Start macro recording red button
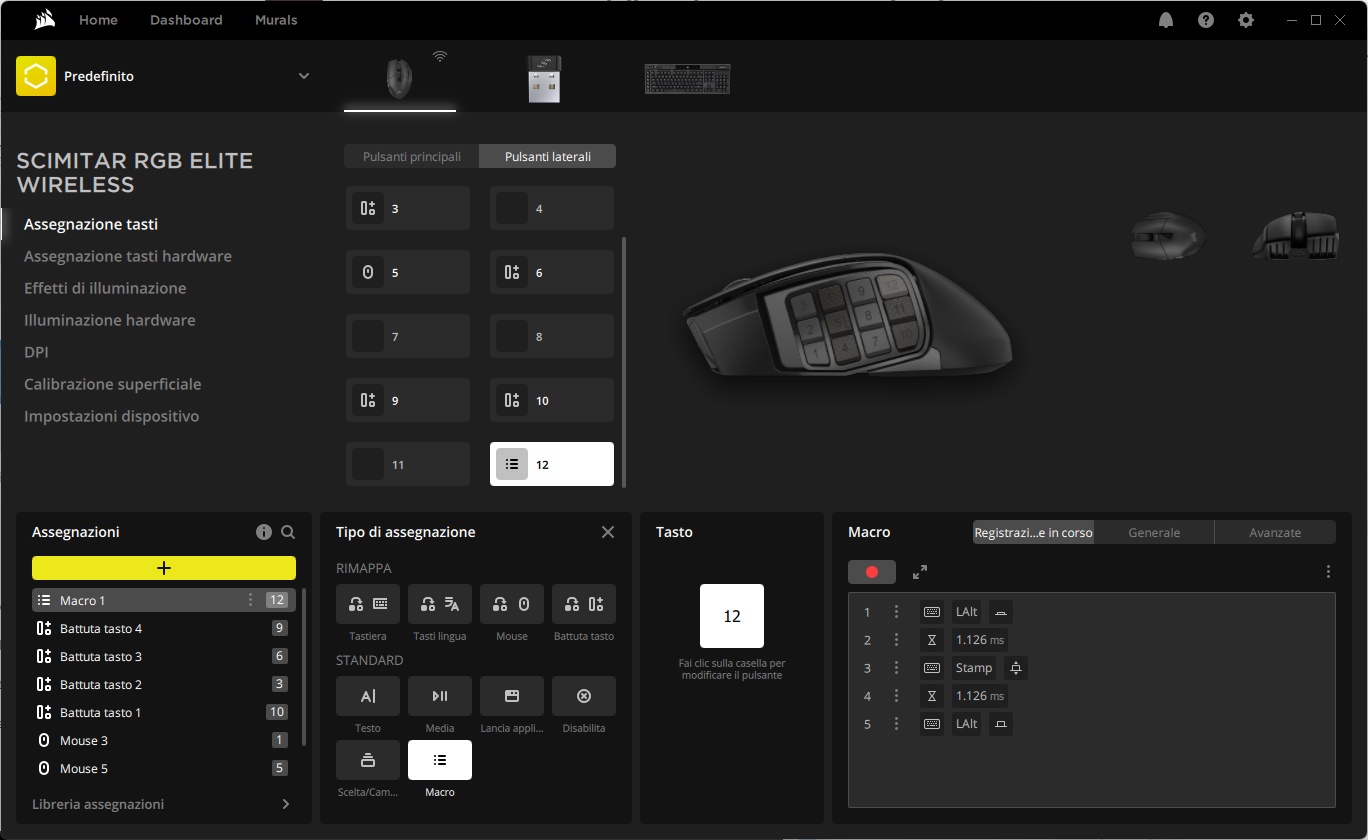 (x=872, y=572)
